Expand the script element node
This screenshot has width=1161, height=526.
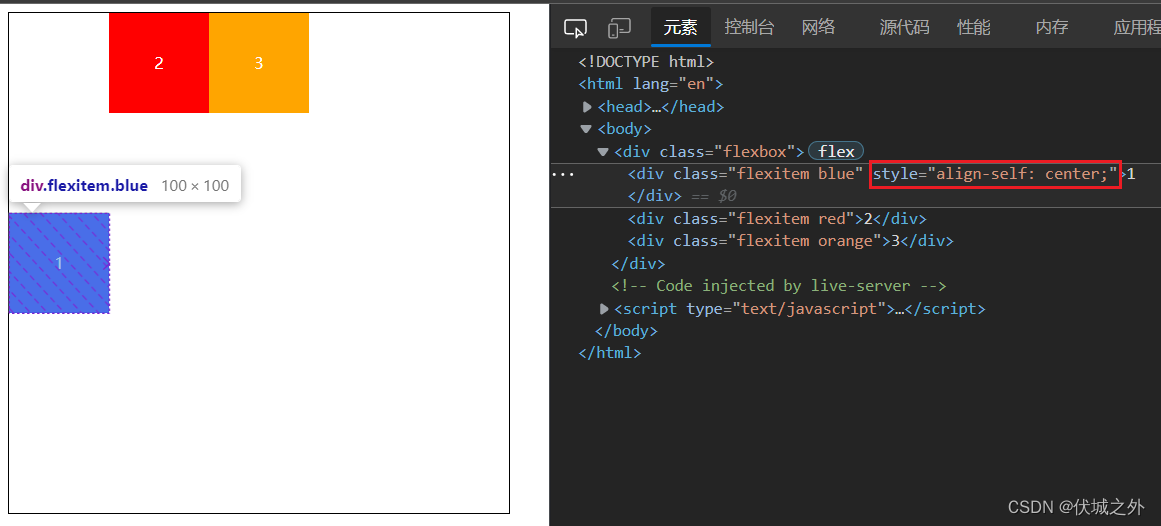604,308
